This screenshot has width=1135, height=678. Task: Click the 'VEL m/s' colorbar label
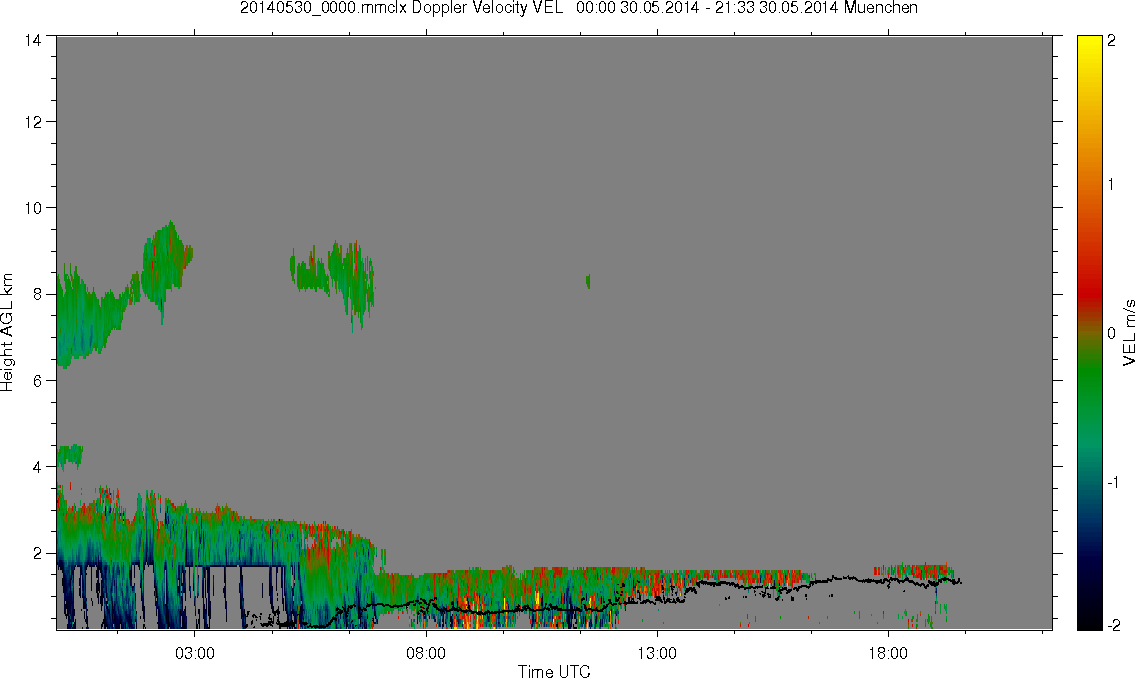pyautogui.click(x=1127, y=332)
